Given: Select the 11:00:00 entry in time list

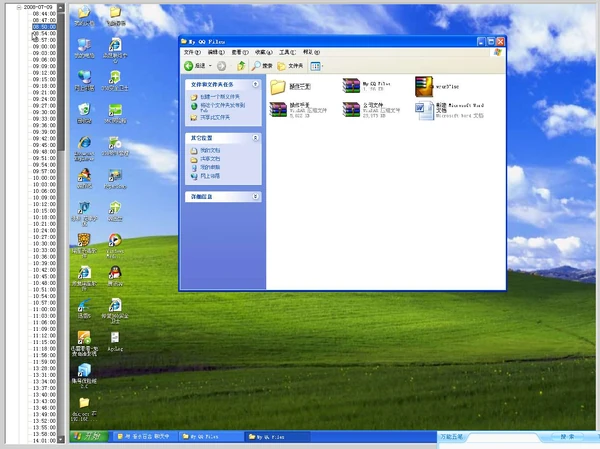Looking at the screenshot, I should [44, 309].
